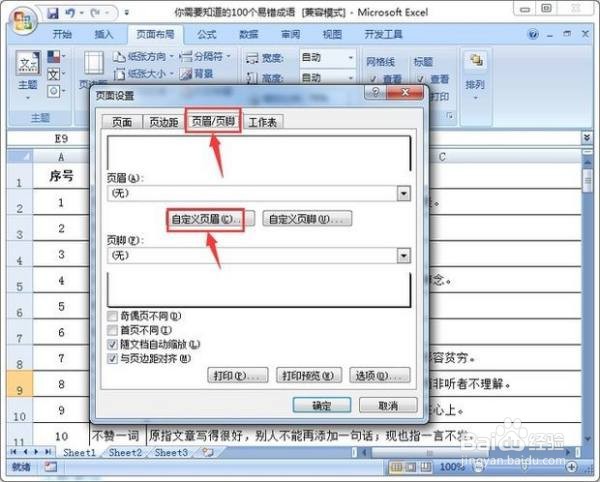Expand the 页脚 footer dropdown
The width and height of the screenshot is (600, 482).
[403, 256]
